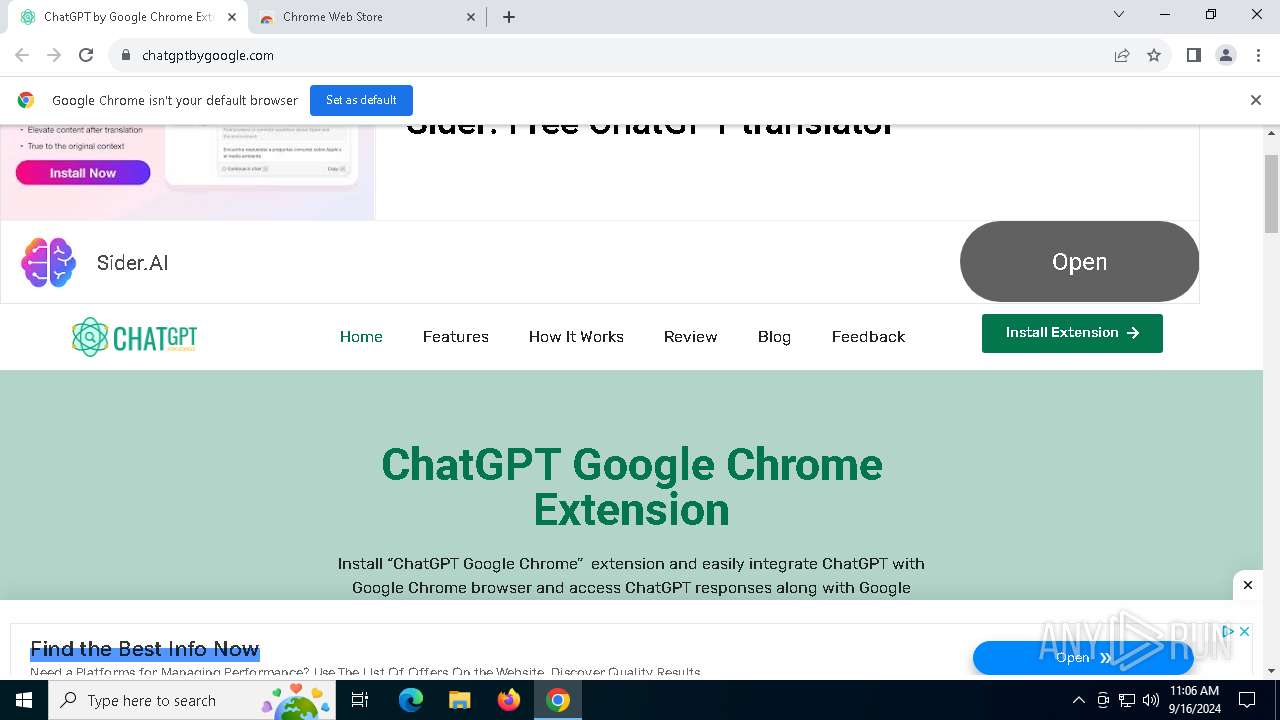The width and height of the screenshot is (1280, 720).
Task: Click the browser forward arrow
Action: click(x=54, y=55)
